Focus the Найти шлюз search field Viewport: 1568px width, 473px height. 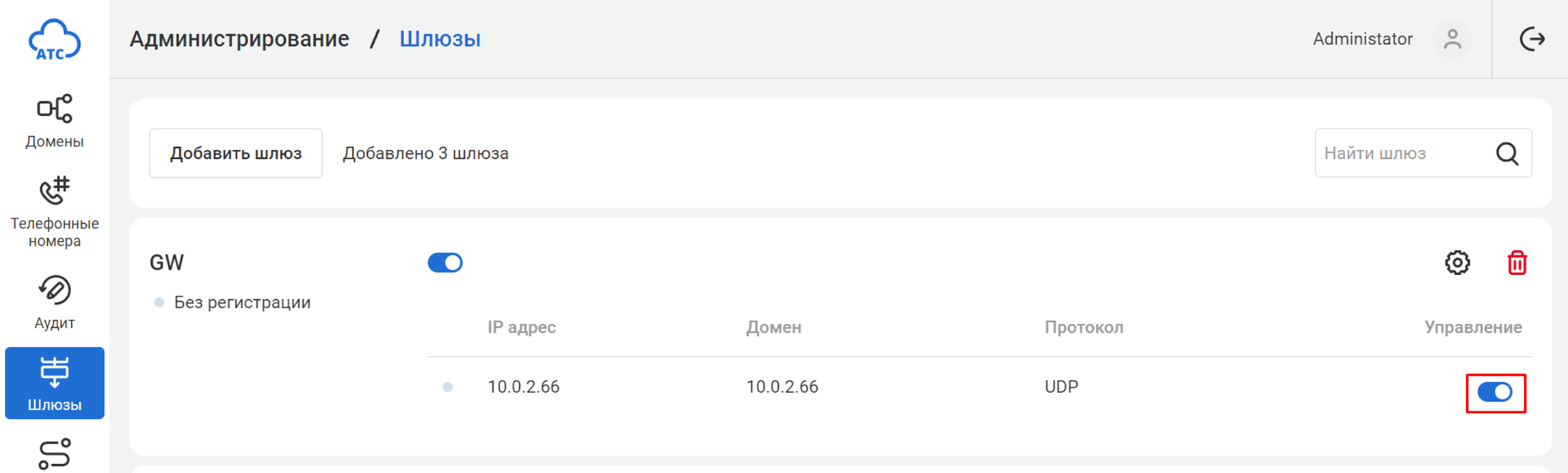pos(1402,153)
